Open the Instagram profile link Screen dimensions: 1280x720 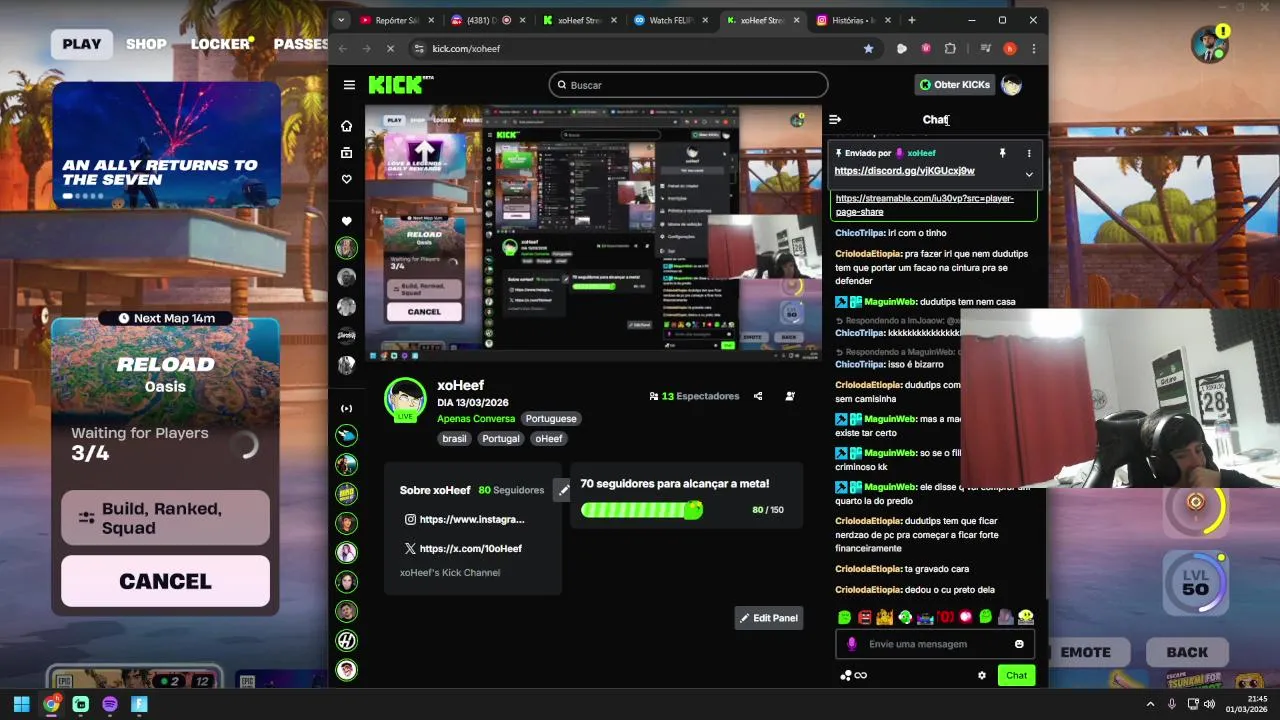tap(464, 519)
